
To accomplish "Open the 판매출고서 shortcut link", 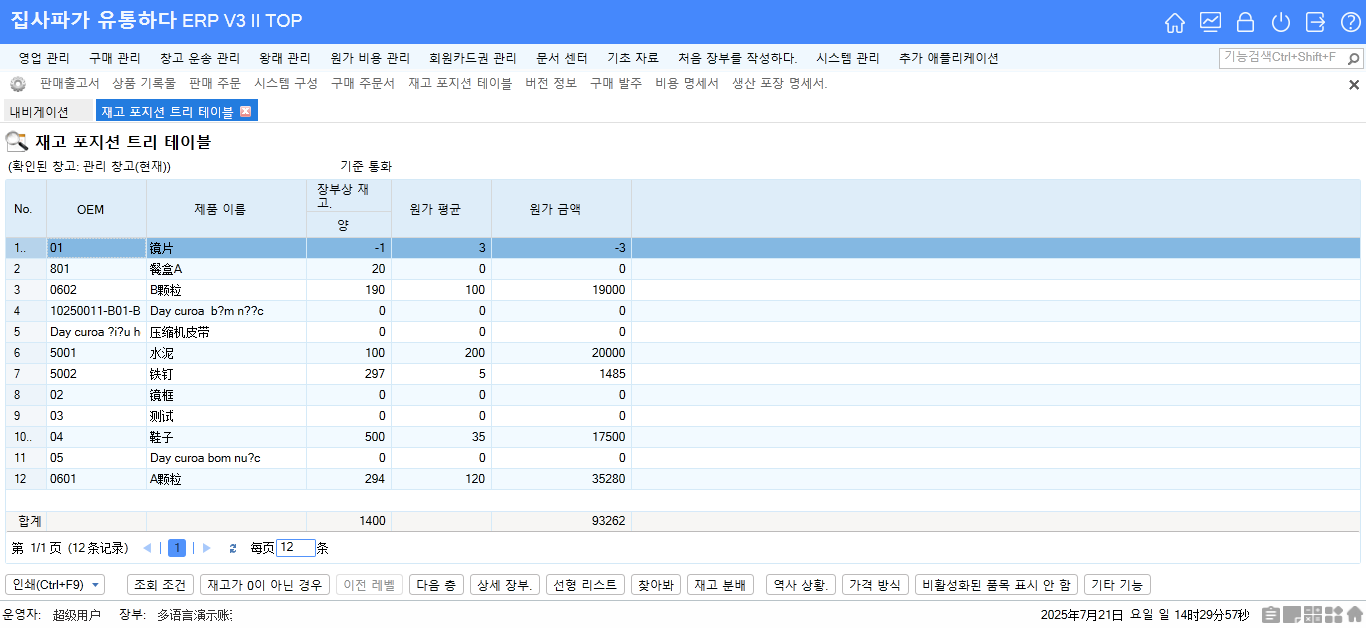I will pos(69,84).
